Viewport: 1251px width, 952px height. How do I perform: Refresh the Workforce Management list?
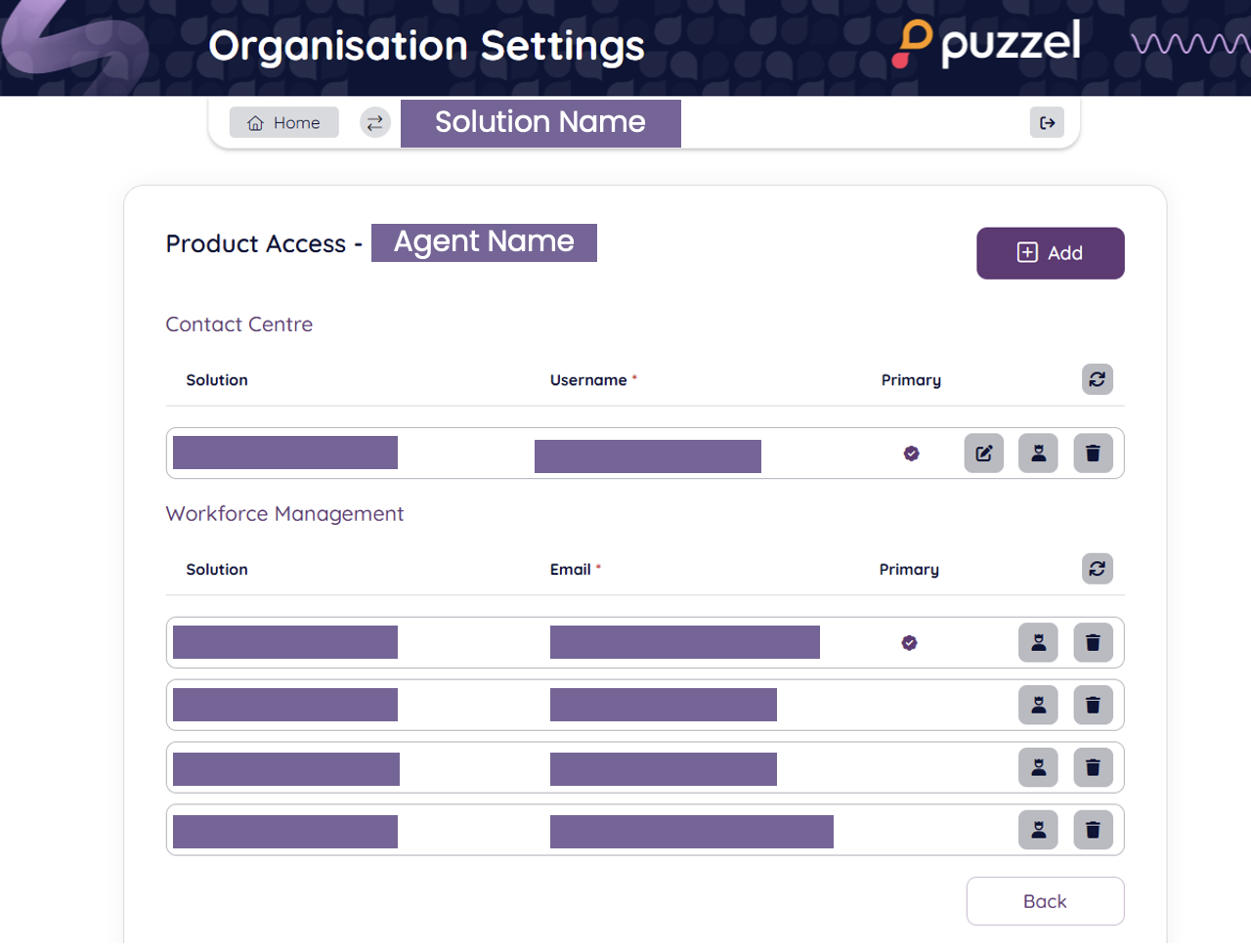pos(1097,569)
